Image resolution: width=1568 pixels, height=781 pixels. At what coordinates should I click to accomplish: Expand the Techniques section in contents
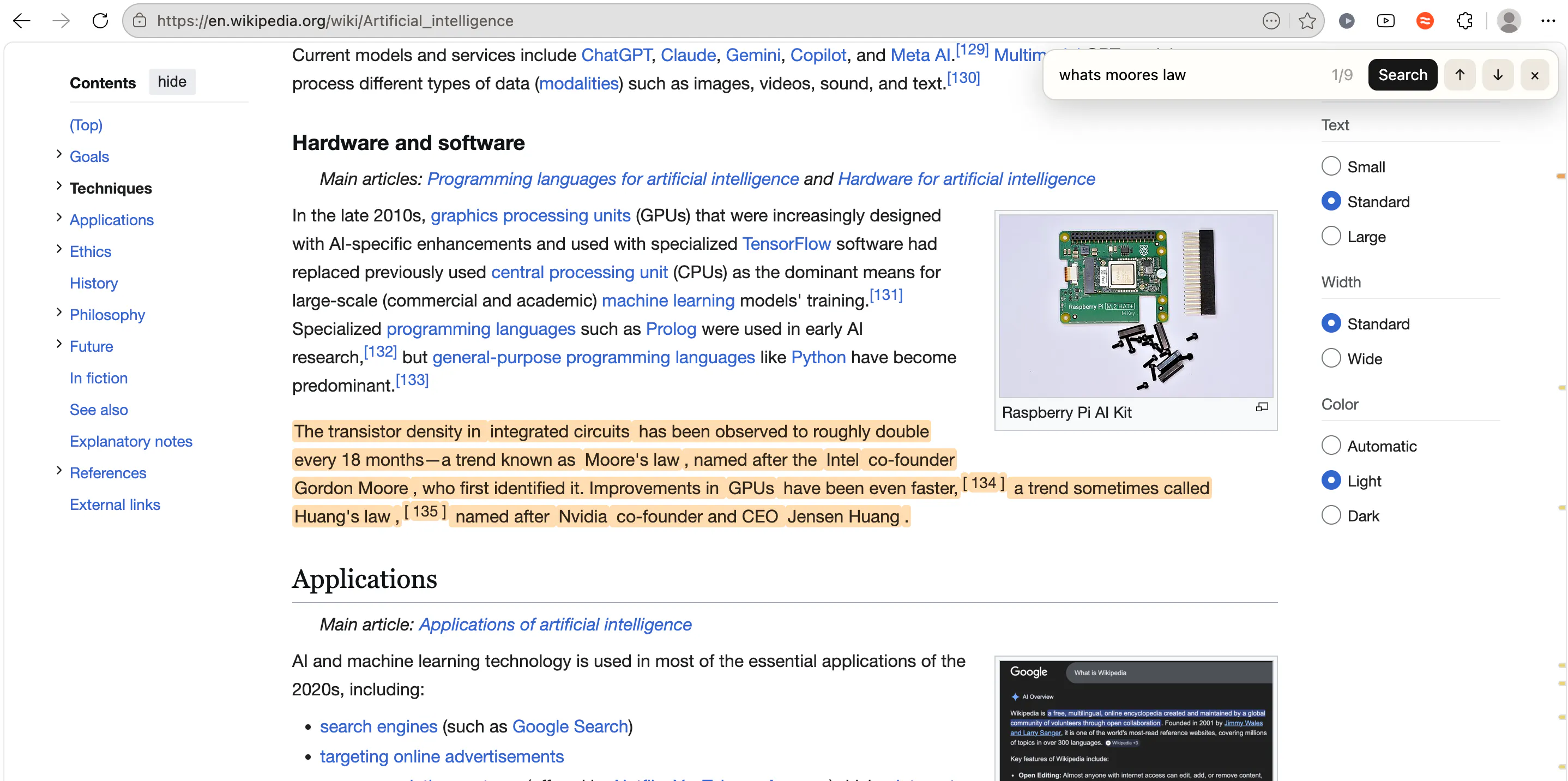pos(59,187)
